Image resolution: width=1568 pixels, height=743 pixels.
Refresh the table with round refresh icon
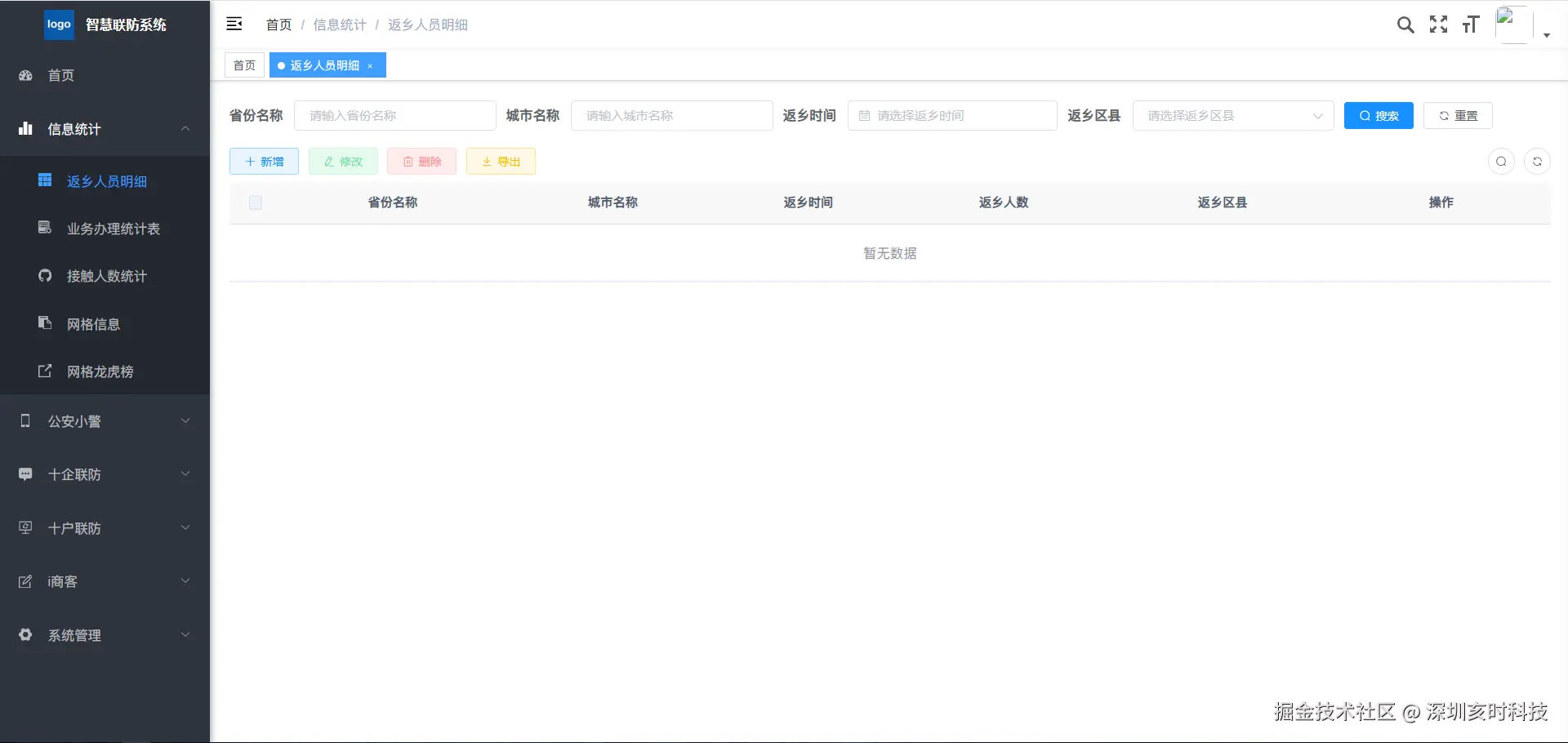[1537, 162]
